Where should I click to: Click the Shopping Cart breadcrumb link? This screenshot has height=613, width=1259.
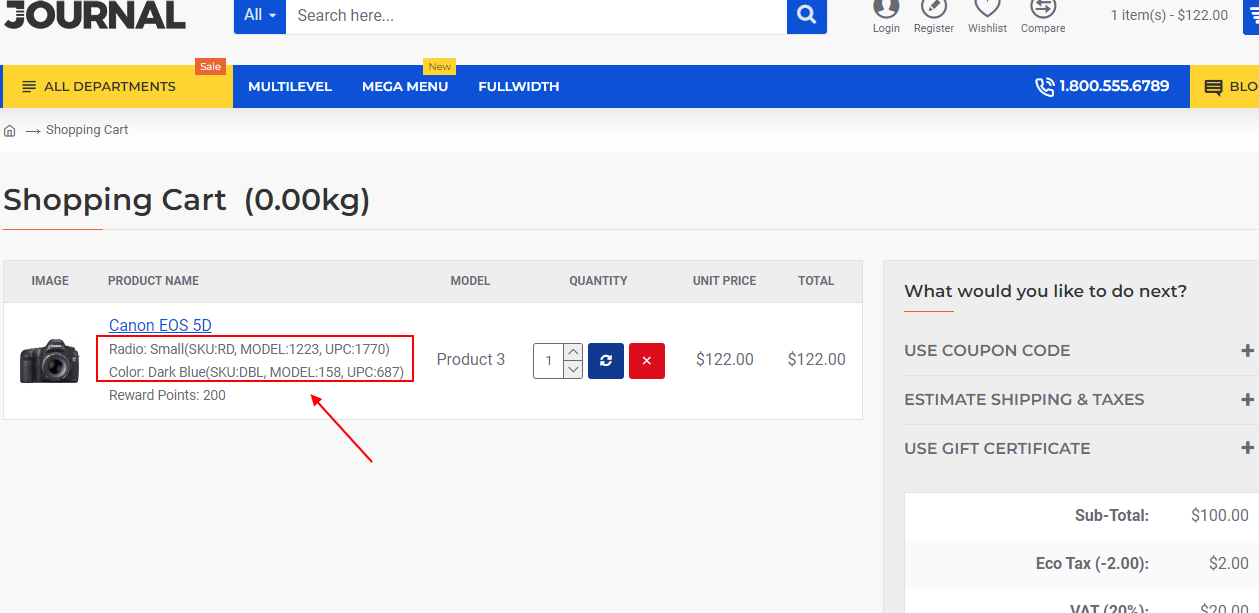[x=87, y=130]
